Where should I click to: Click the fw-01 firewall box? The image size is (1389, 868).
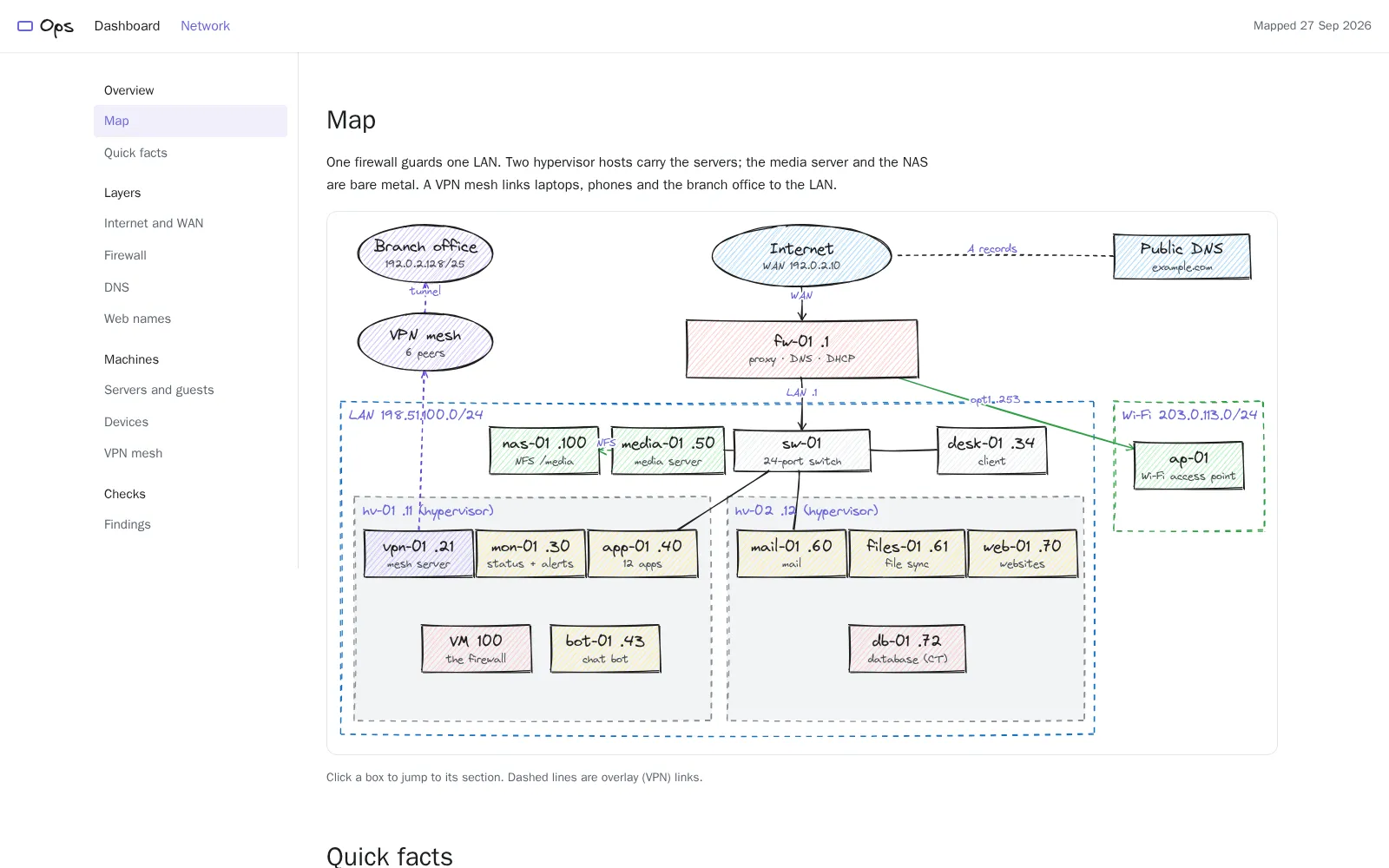pos(801,349)
